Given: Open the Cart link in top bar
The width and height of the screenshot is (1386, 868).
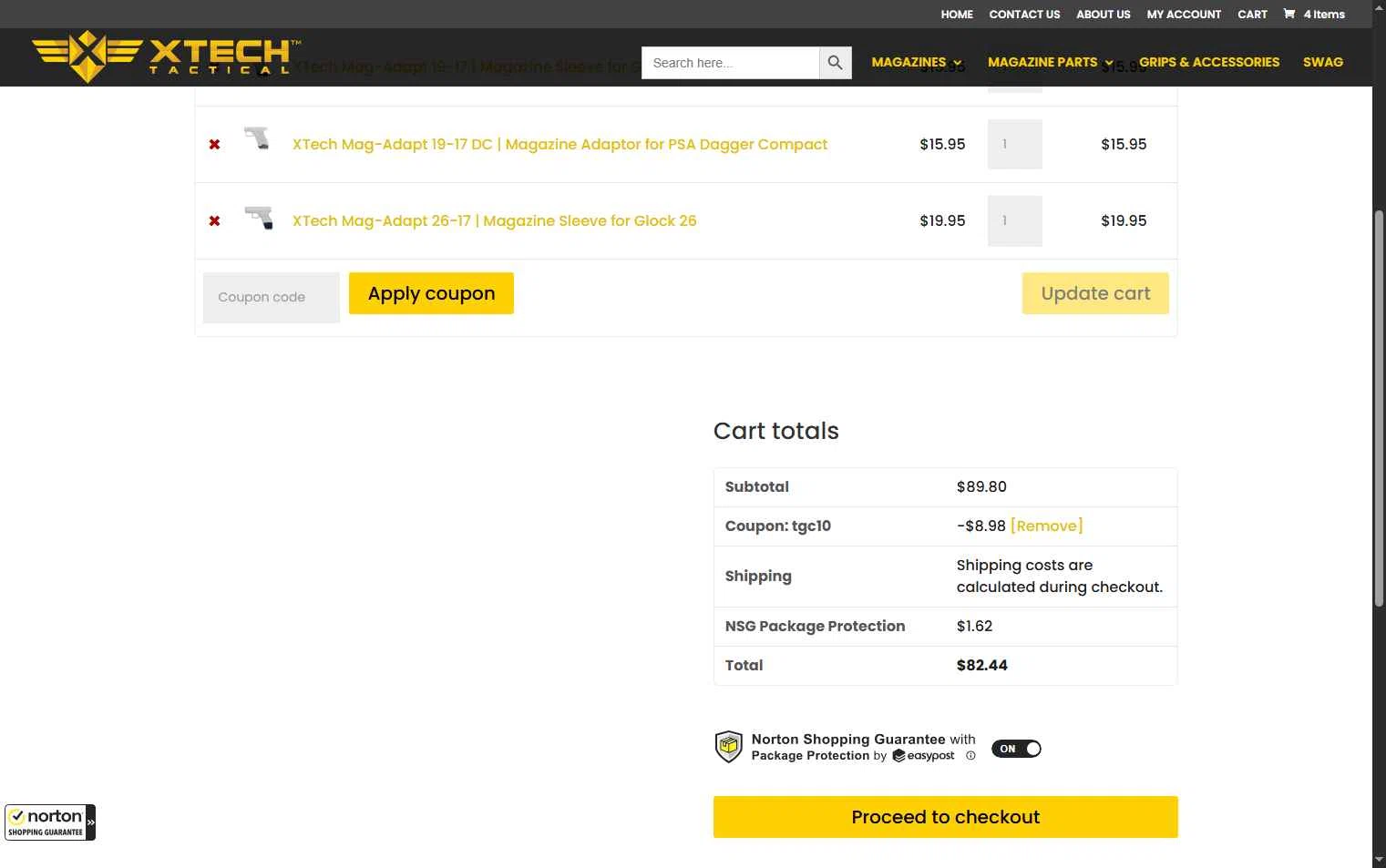Looking at the screenshot, I should 1252,14.
